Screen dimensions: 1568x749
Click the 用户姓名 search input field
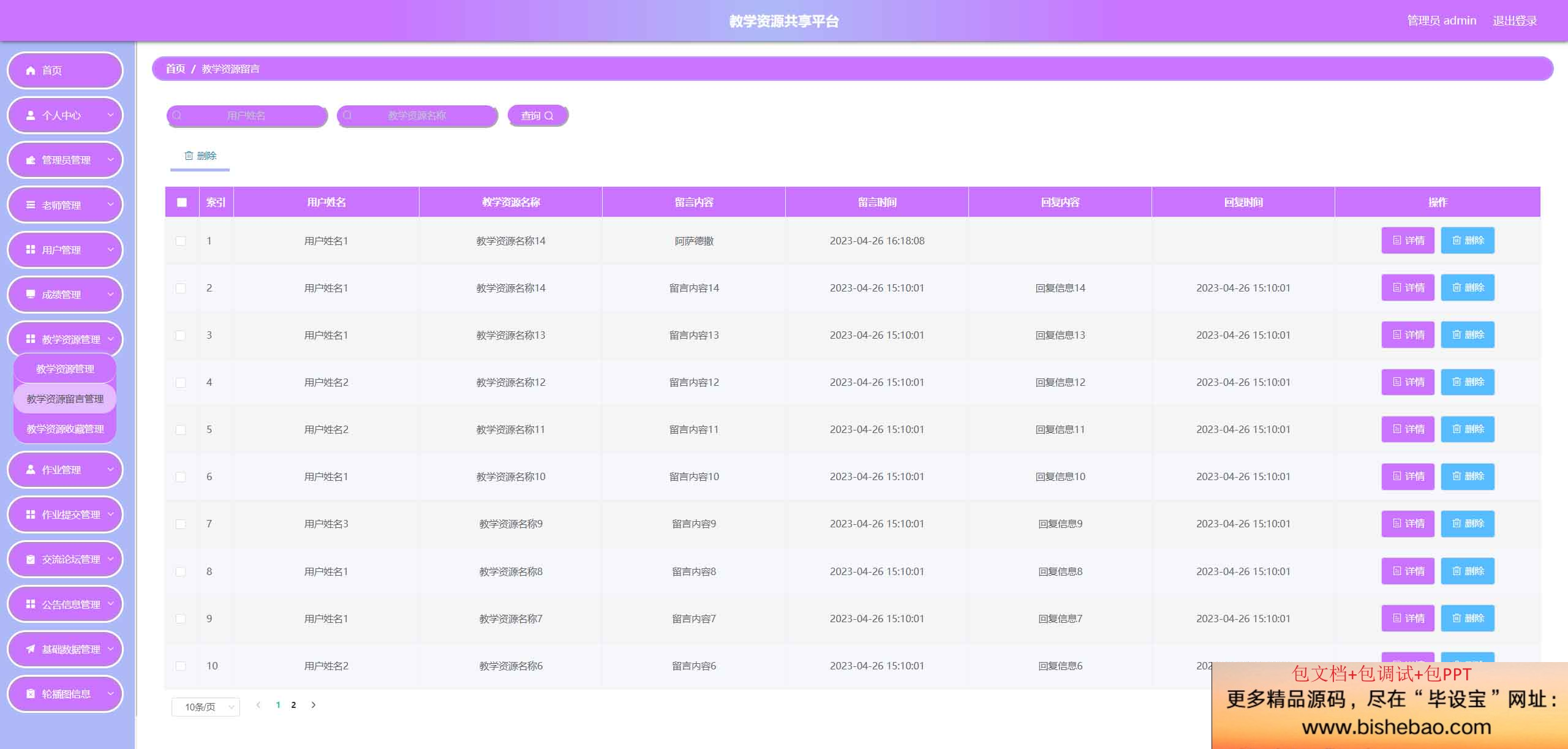(x=247, y=115)
